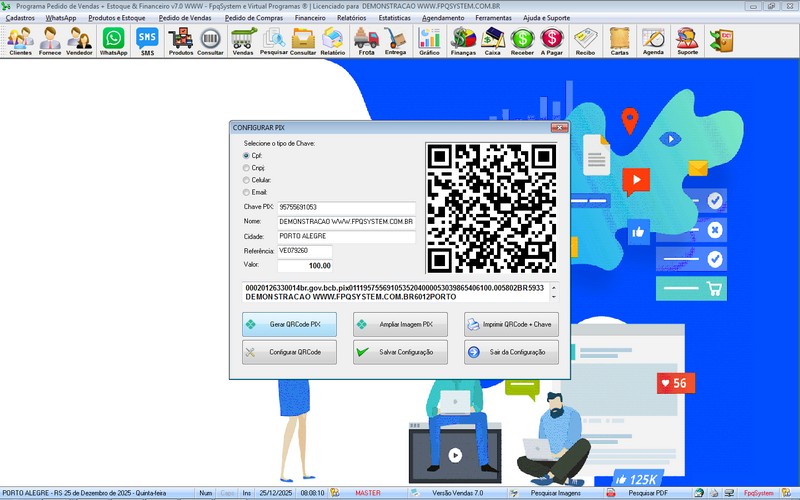The image size is (800, 500).
Task: Click the Consultar file box icon next to Pesquisar
Action: [x=303, y=41]
